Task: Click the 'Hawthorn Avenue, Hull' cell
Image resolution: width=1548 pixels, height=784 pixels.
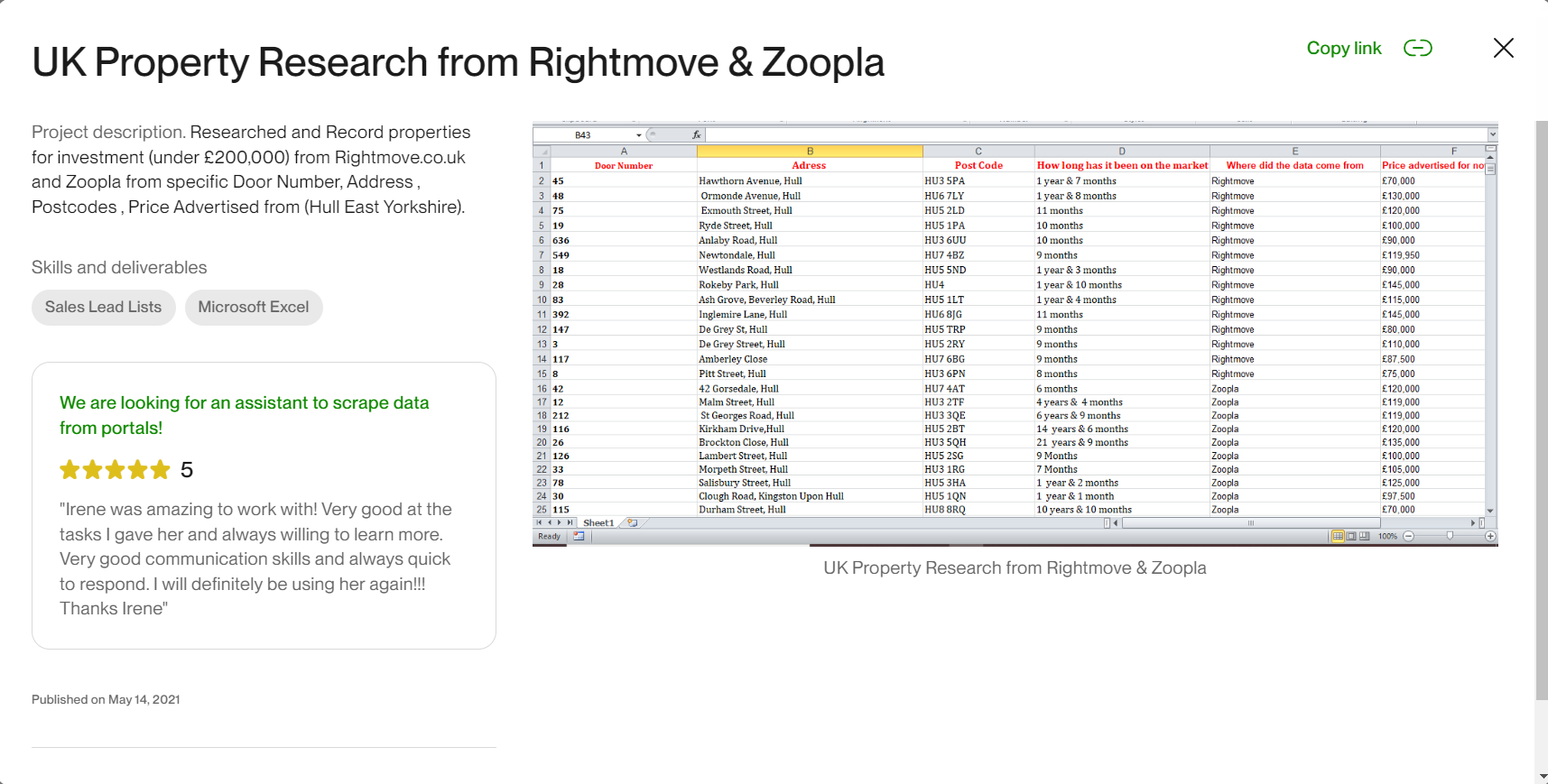Action: coord(810,181)
